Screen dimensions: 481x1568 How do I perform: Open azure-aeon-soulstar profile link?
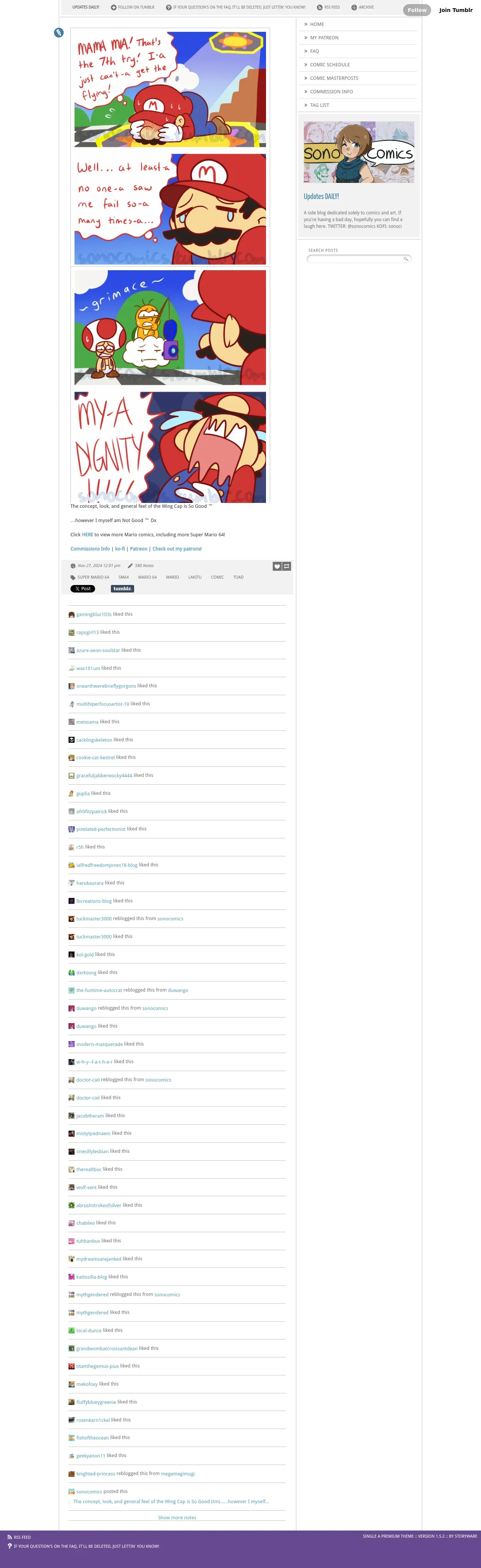[98, 650]
